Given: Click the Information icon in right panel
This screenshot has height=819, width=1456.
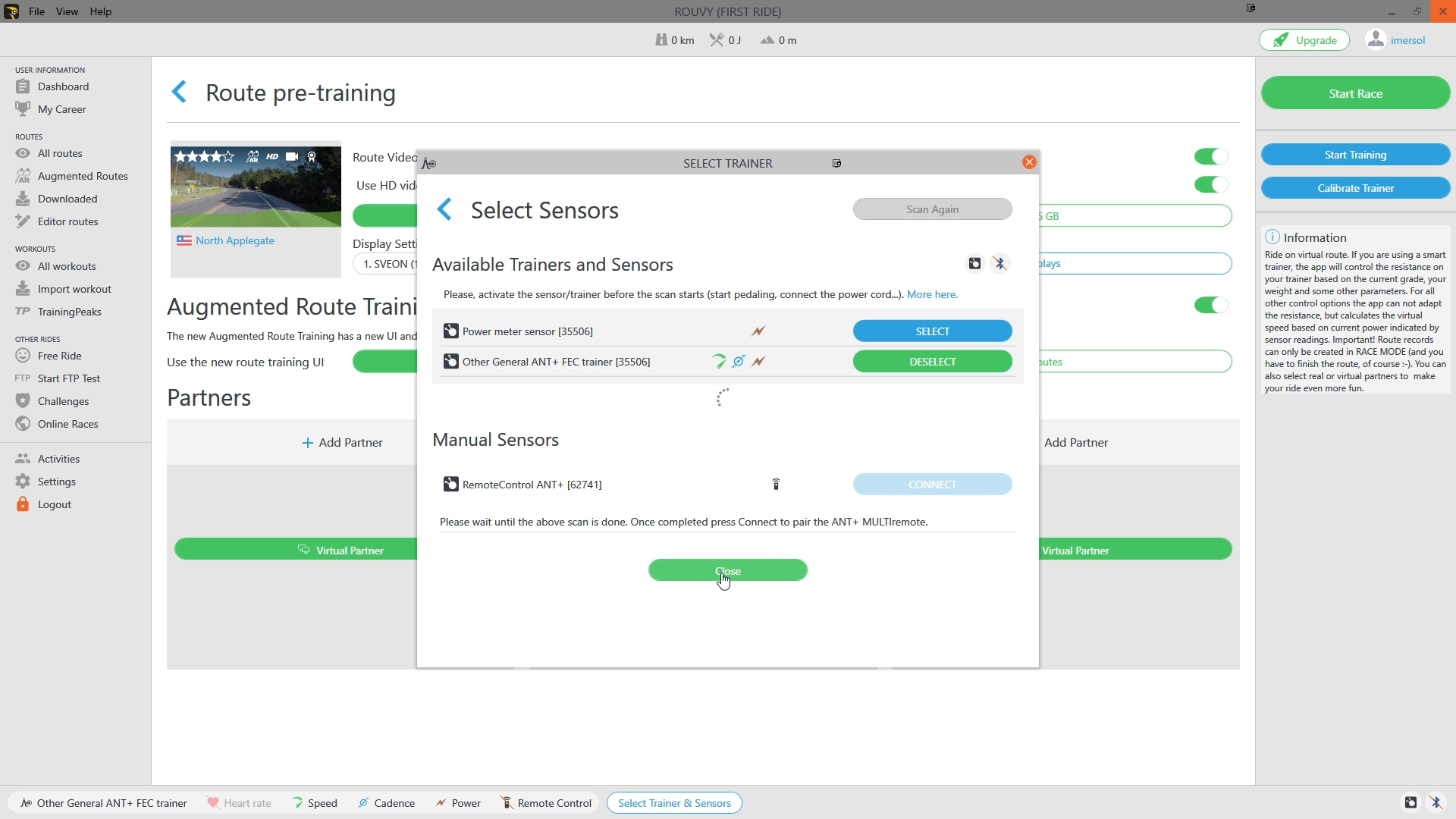Looking at the screenshot, I should point(1272,237).
